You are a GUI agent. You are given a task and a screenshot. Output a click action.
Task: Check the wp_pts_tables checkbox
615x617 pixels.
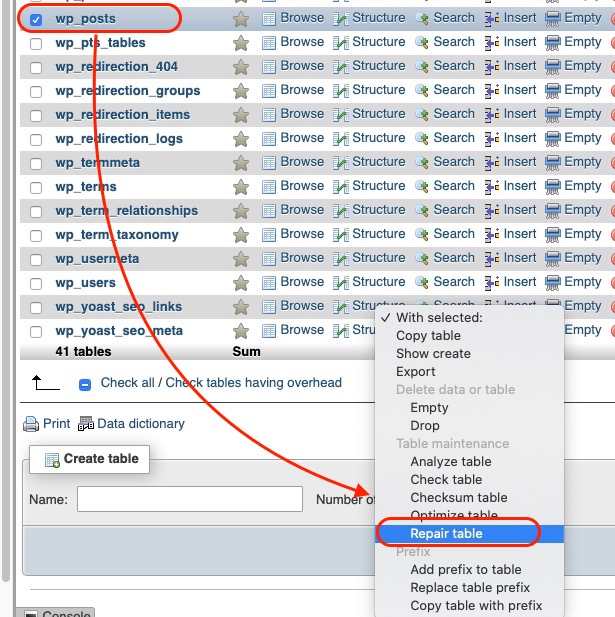[36, 43]
